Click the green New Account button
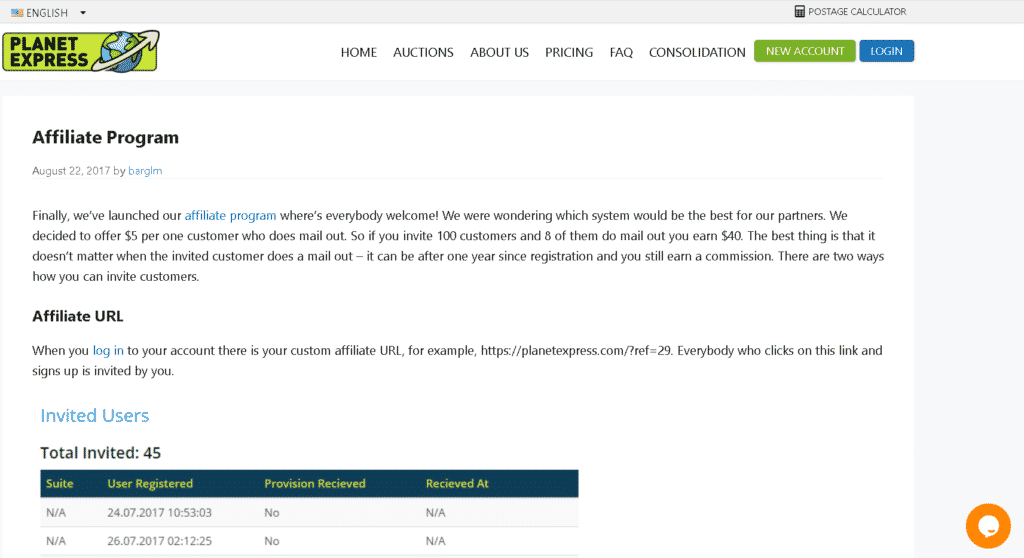The width and height of the screenshot is (1024, 558). coord(805,51)
